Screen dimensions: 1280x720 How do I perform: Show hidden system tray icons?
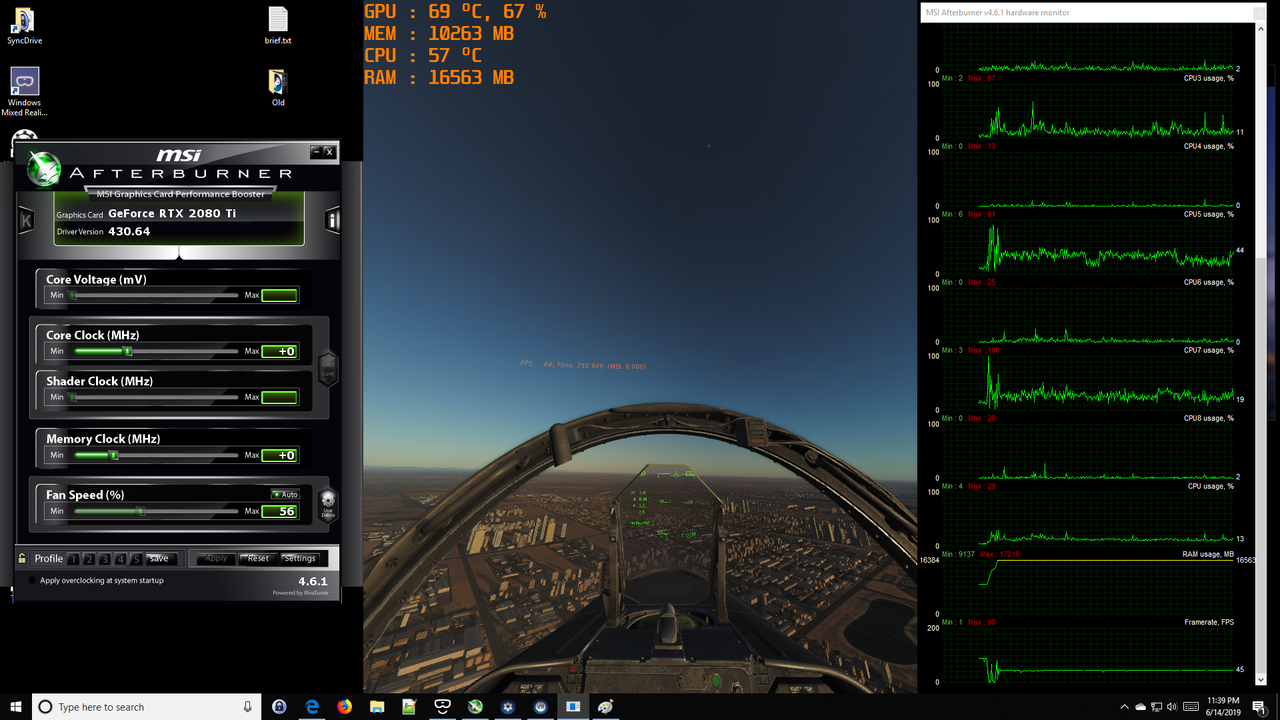(x=1124, y=707)
